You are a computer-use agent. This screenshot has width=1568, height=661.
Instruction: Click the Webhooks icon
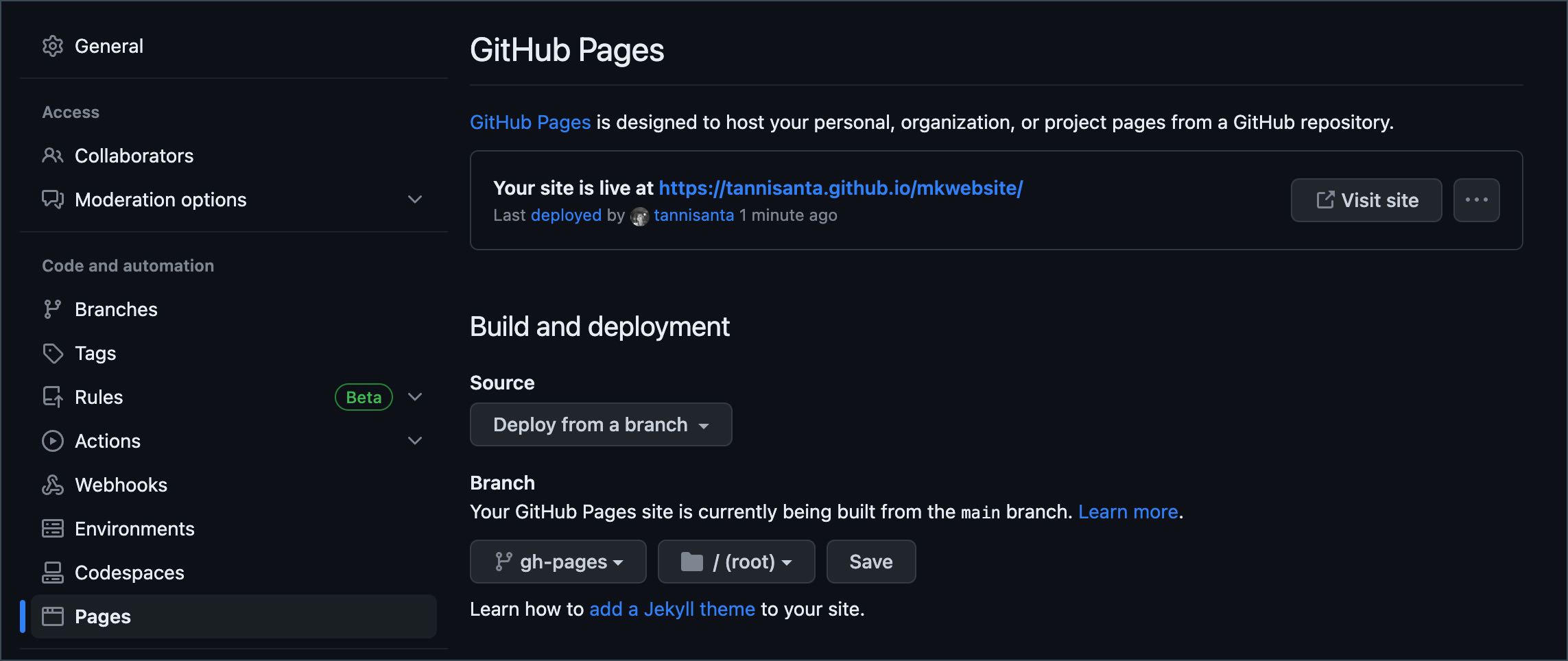(x=53, y=485)
